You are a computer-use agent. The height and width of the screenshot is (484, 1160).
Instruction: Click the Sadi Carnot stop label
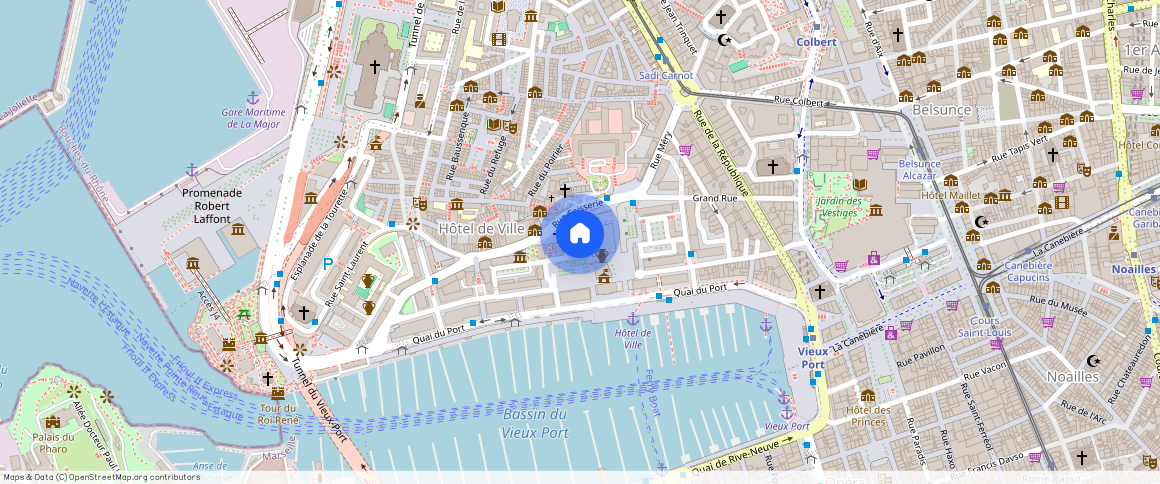point(667,75)
